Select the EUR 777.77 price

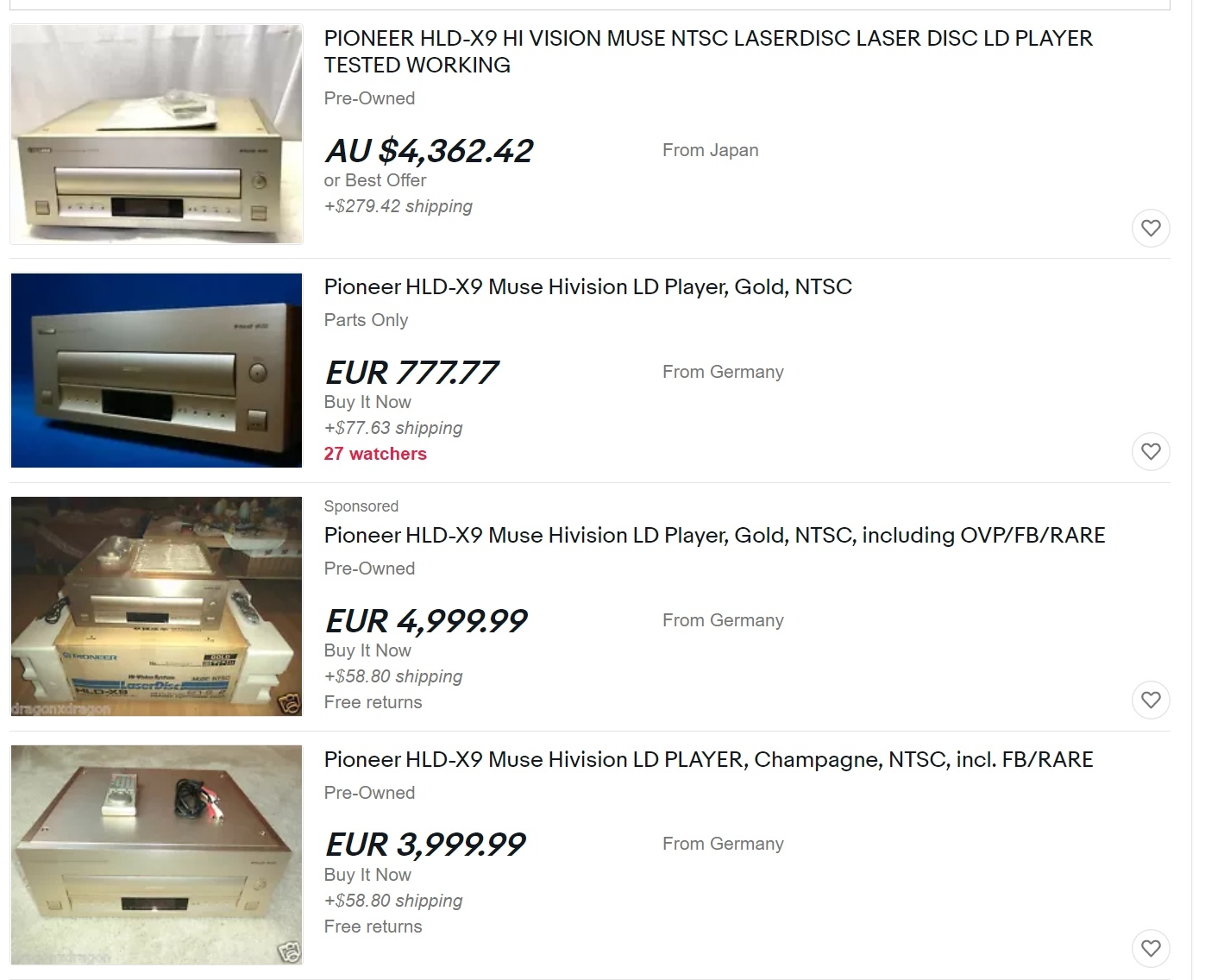click(411, 373)
